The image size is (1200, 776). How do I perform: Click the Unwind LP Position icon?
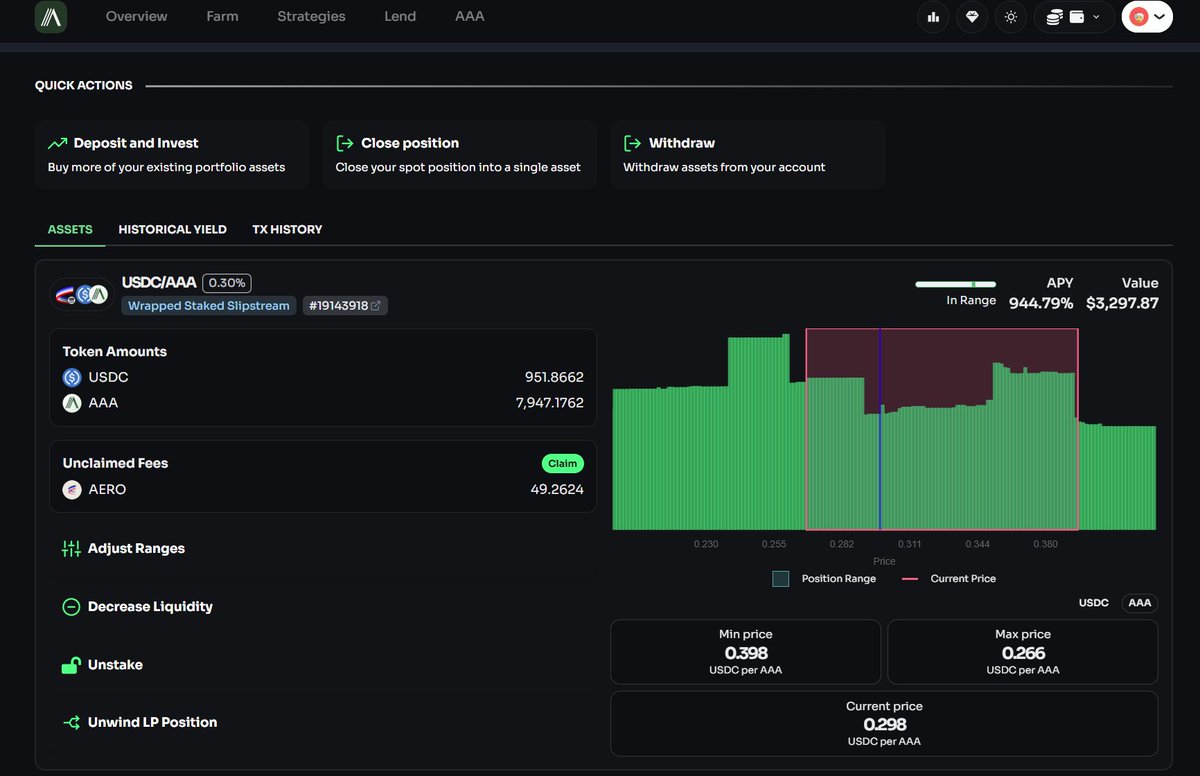point(71,723)
